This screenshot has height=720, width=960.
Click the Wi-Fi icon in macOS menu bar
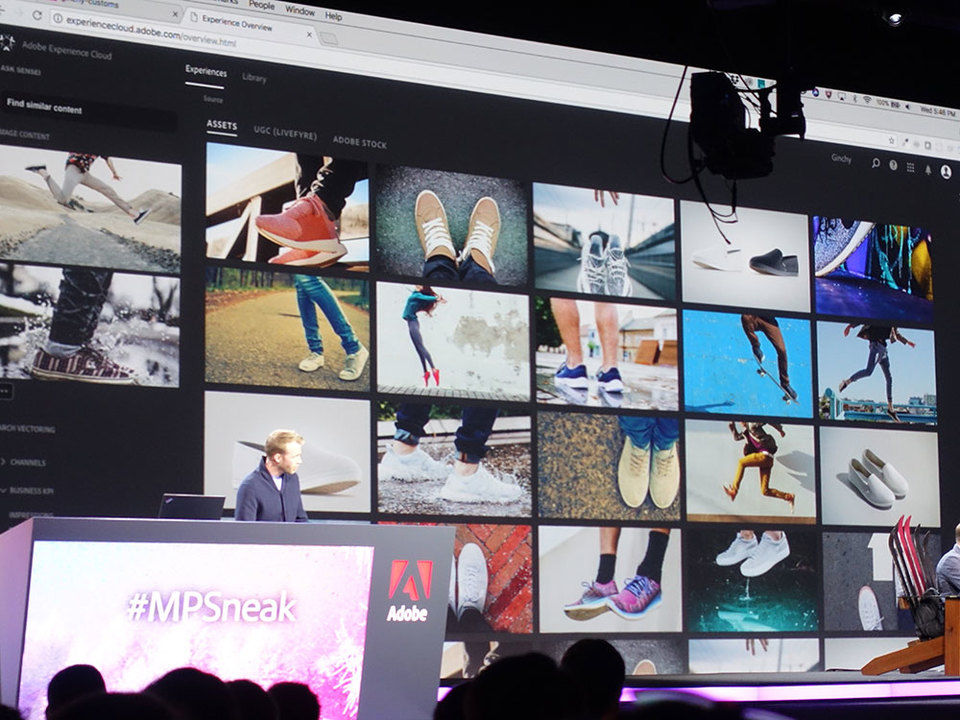click(x=867, y=99)
